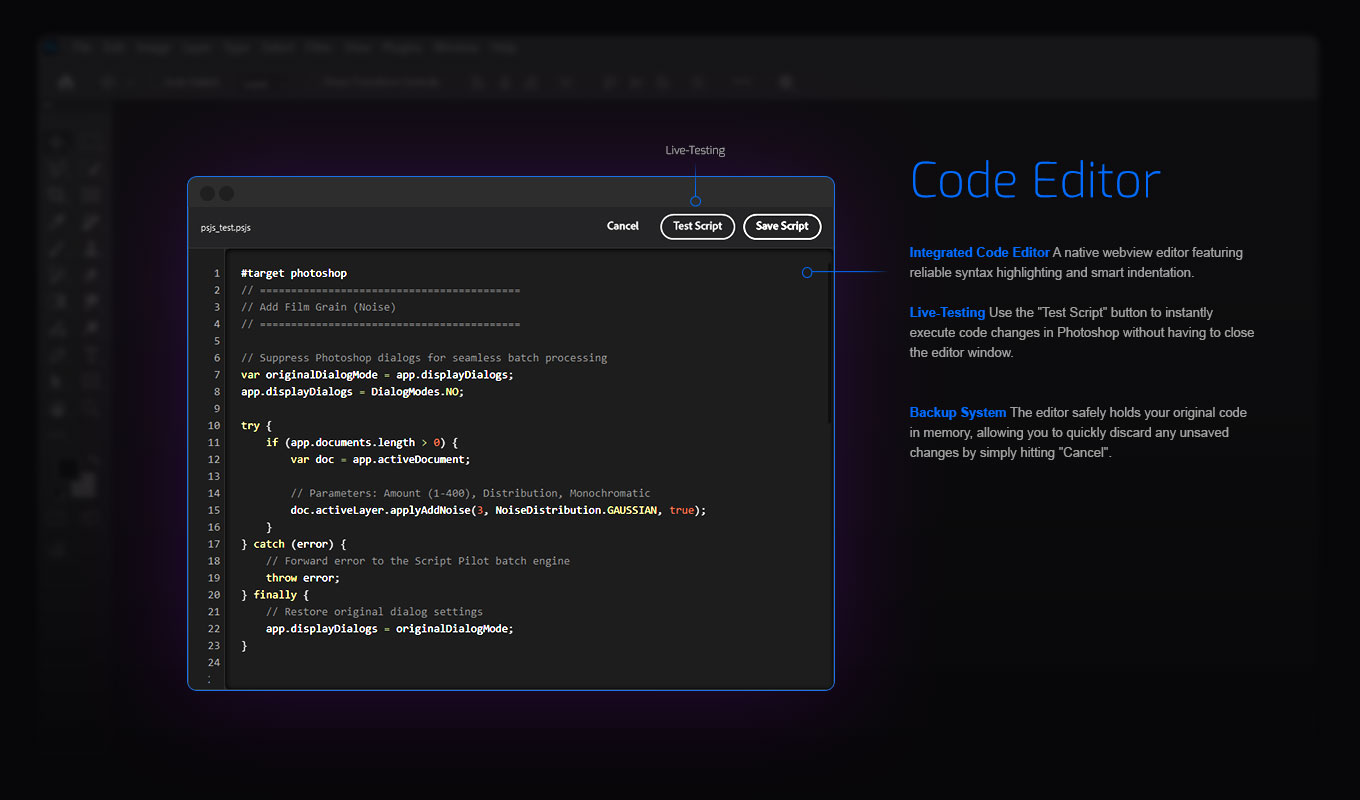Click the callout marker at editor's top-right

point(807,272)
